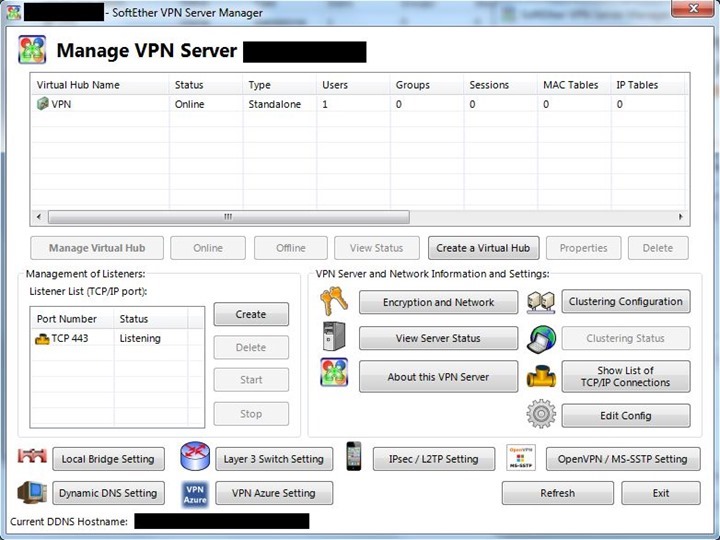The width and height of the screenshot is (720, 540).
Task: Click the hub Delete button beside Properties
Action: pyautogui.click(x=658, y=248)
